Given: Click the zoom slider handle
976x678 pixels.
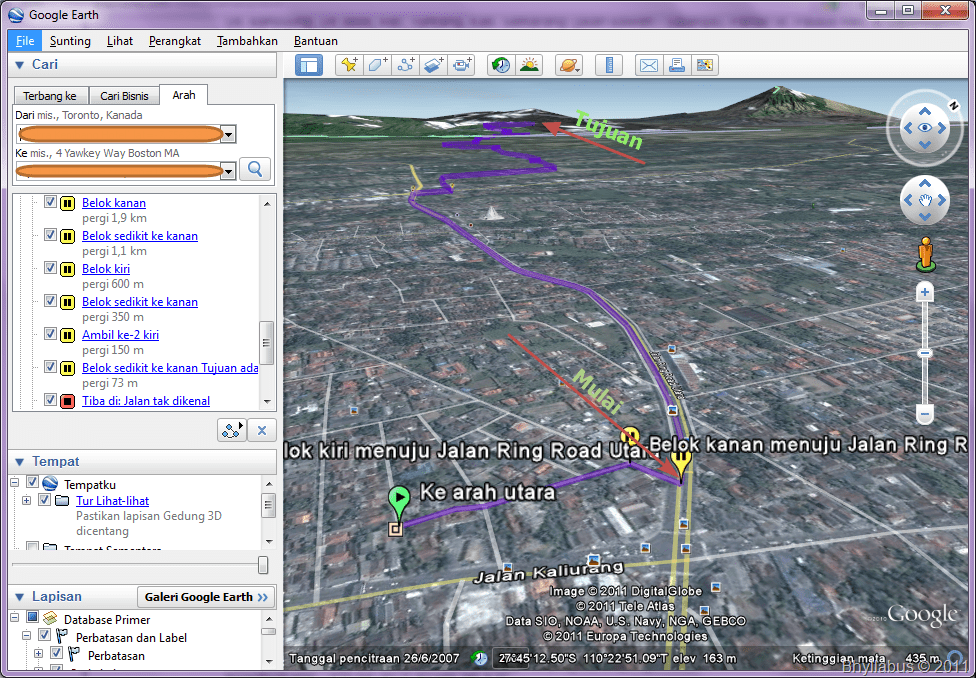Looking at the screenshot, I should tap(925, 353).
